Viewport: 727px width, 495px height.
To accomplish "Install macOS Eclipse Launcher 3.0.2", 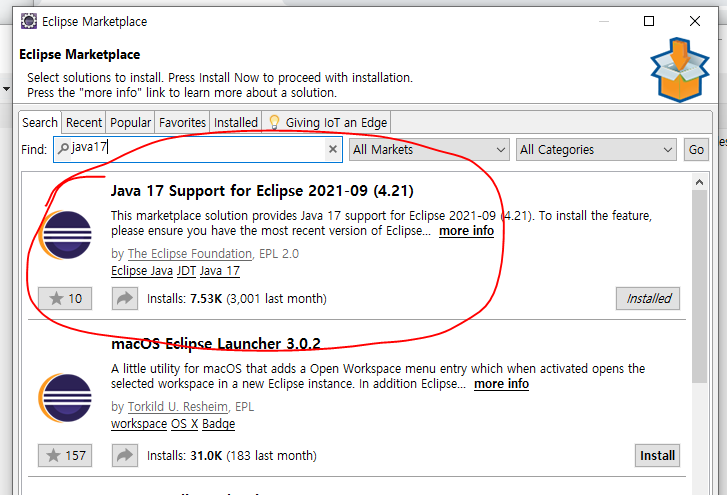I will click(657, 456).
